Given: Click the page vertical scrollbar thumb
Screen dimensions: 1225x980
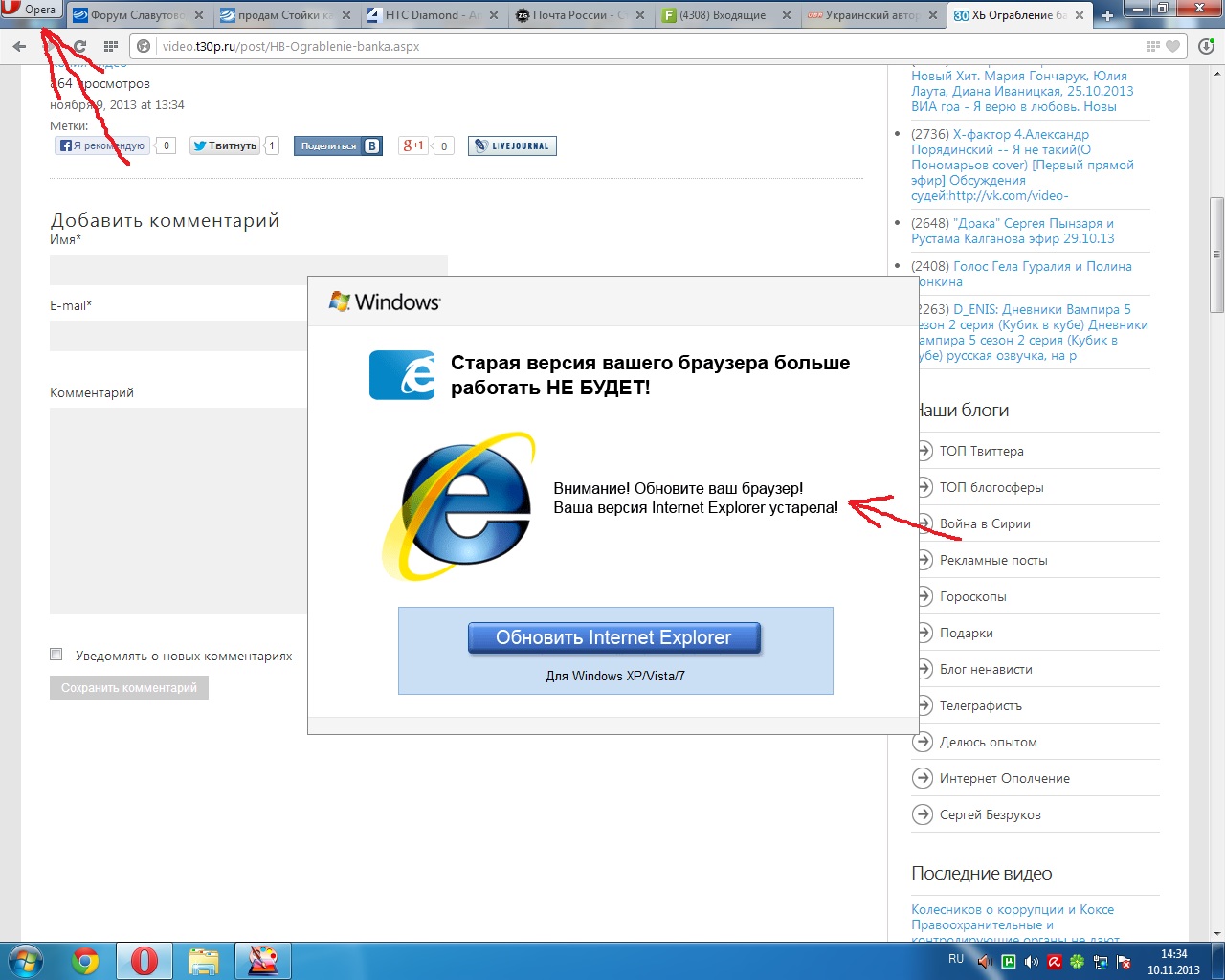Looking at the screenshot, I should pyautogui.click(x=1216, y=255).
